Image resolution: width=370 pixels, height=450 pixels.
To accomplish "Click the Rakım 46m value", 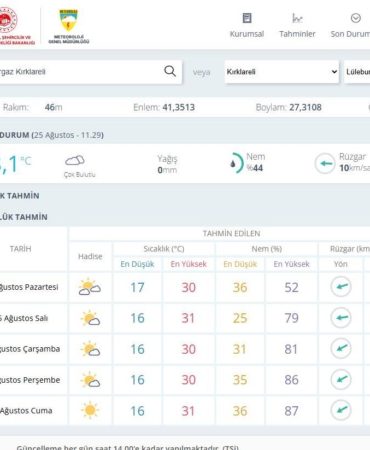I will pyautogui.click(x=53, y=107).
